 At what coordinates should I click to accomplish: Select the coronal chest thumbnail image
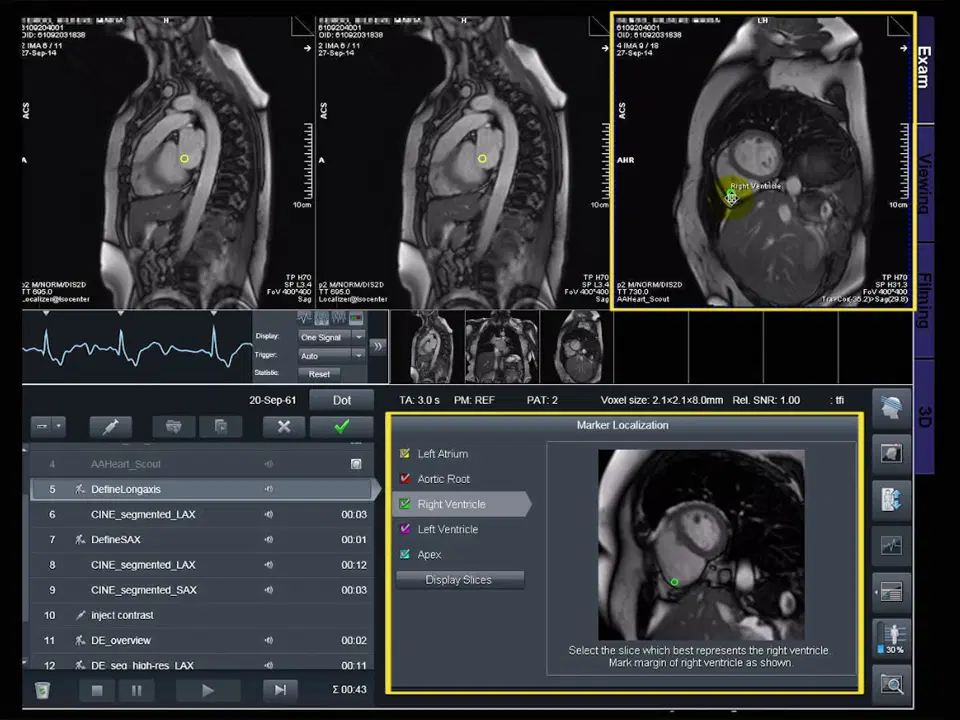pyautogui.click(x=501, y=346)
